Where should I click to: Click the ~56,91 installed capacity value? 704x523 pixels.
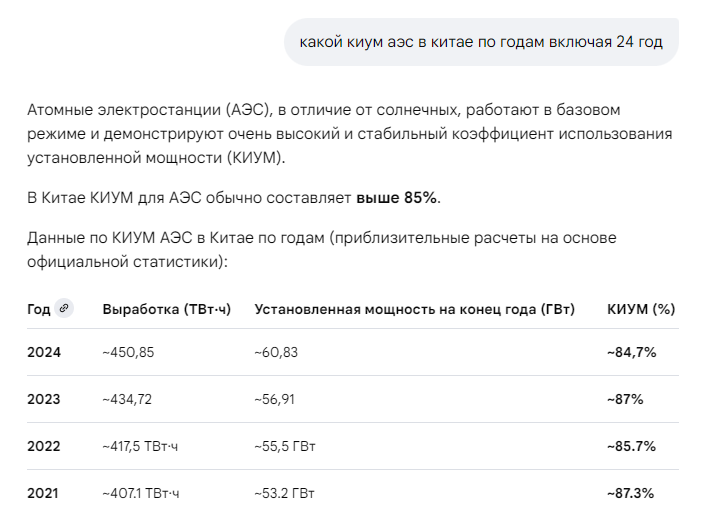click(x=276, y=399)
